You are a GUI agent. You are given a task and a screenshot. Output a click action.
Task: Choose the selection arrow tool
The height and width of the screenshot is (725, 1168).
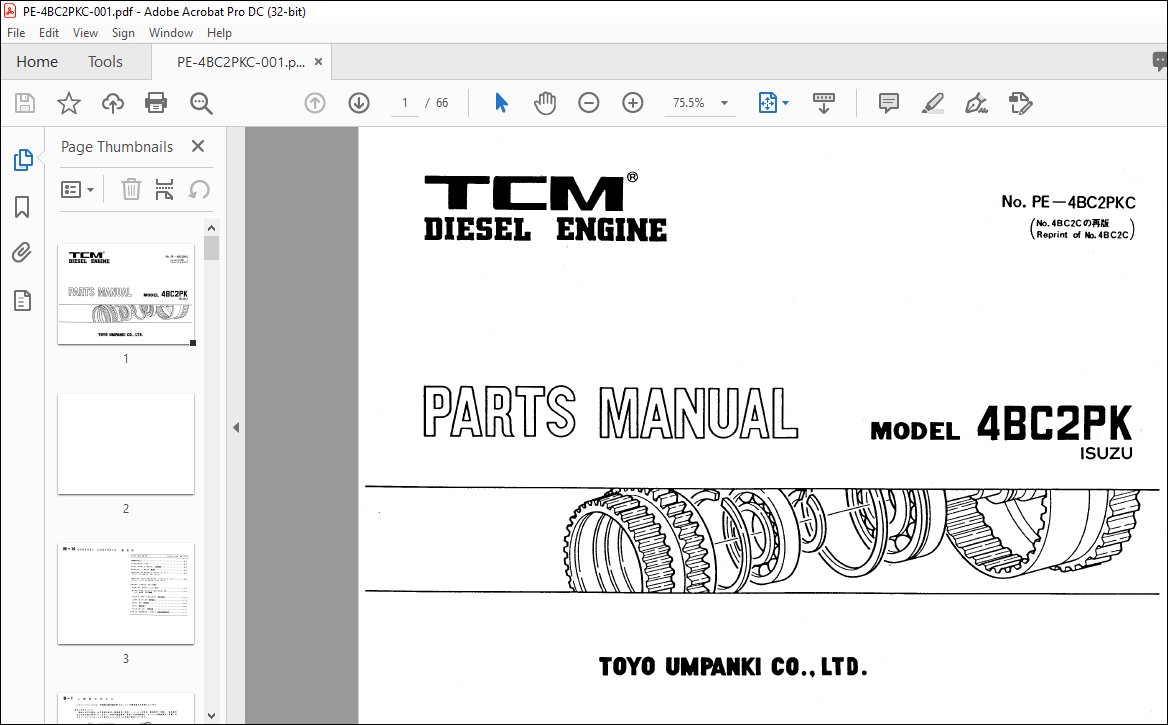pyautogui.click(x=501, y=103)
